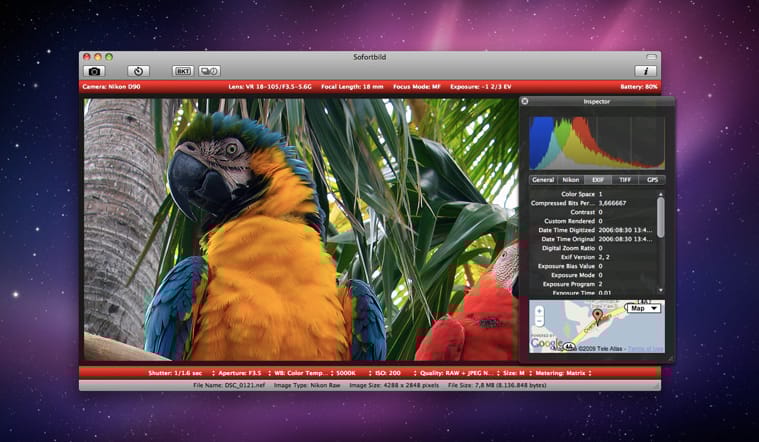Image resolution: width=759 pixels, height=442 pixels.
Task: Click the Sofortbild window title
Action: [369, 57]
